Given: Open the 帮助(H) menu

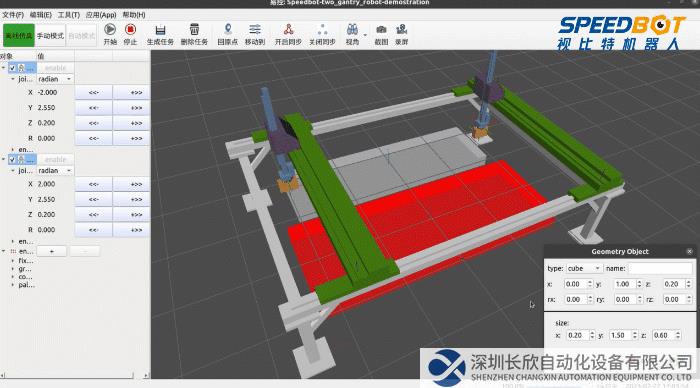Looking at the screenshot, I should 133,15.
